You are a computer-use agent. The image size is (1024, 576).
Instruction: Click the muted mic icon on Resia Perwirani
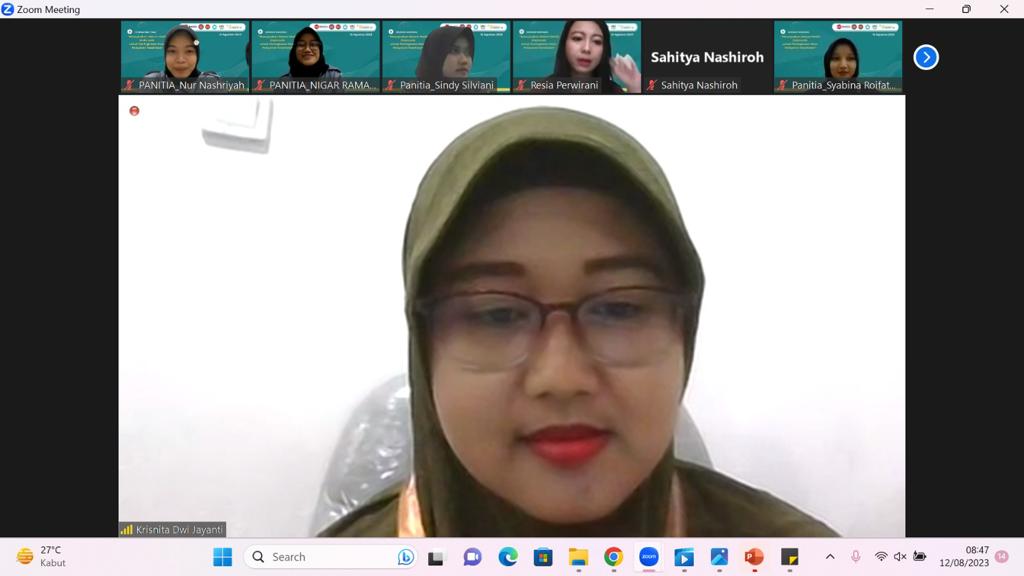click(x=520, y=86)
